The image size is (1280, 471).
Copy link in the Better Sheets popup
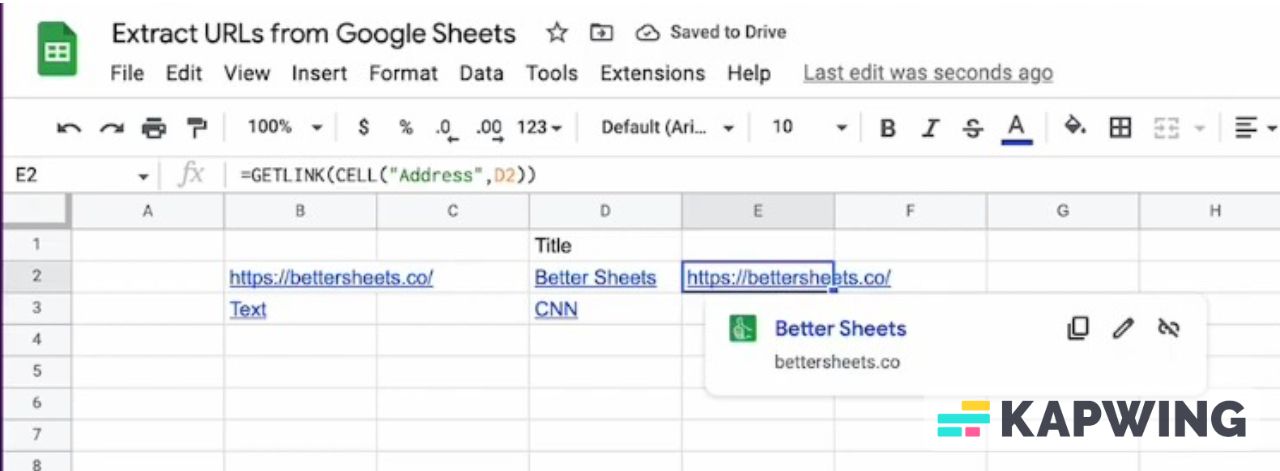[x=1078, y=328]
